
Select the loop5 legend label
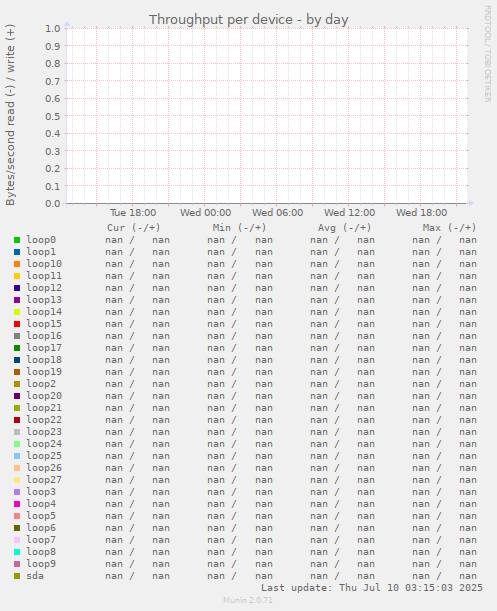click(41, 516)
